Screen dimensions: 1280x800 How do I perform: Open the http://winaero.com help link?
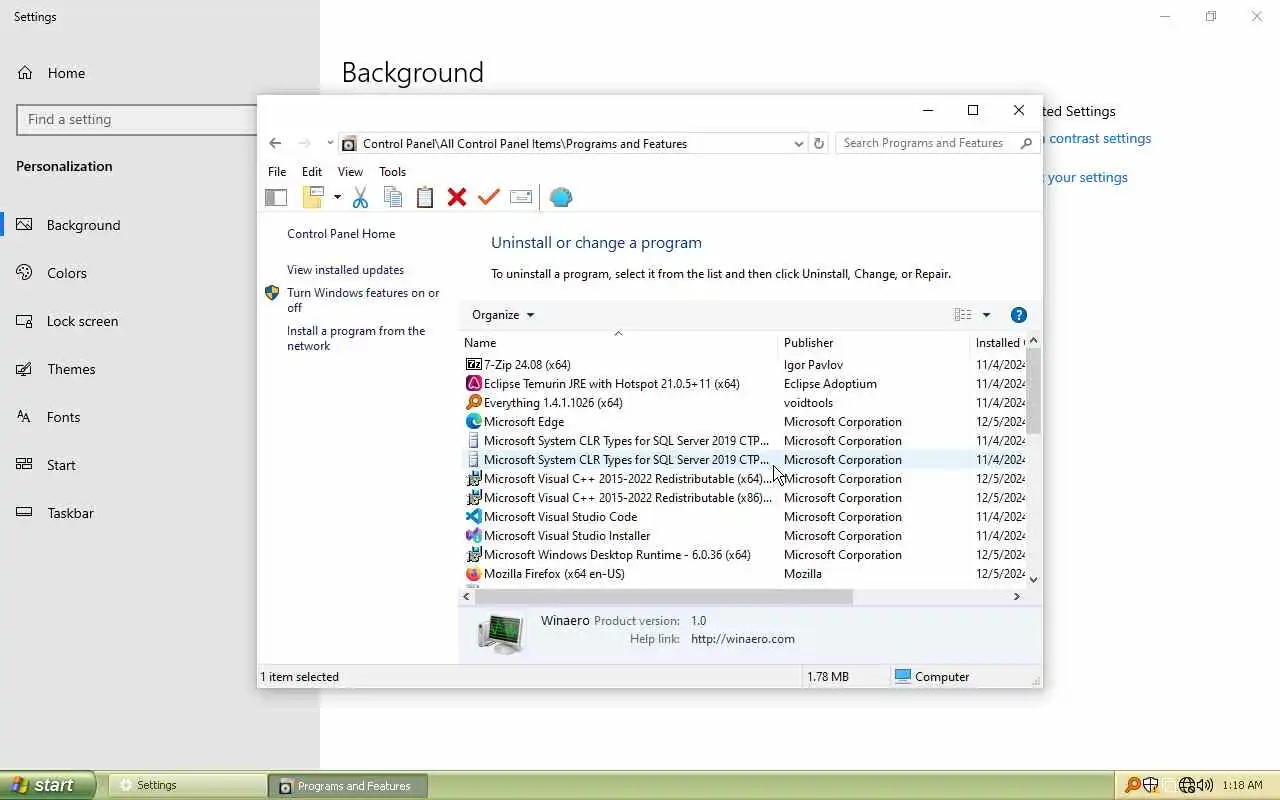pos(743,639)
